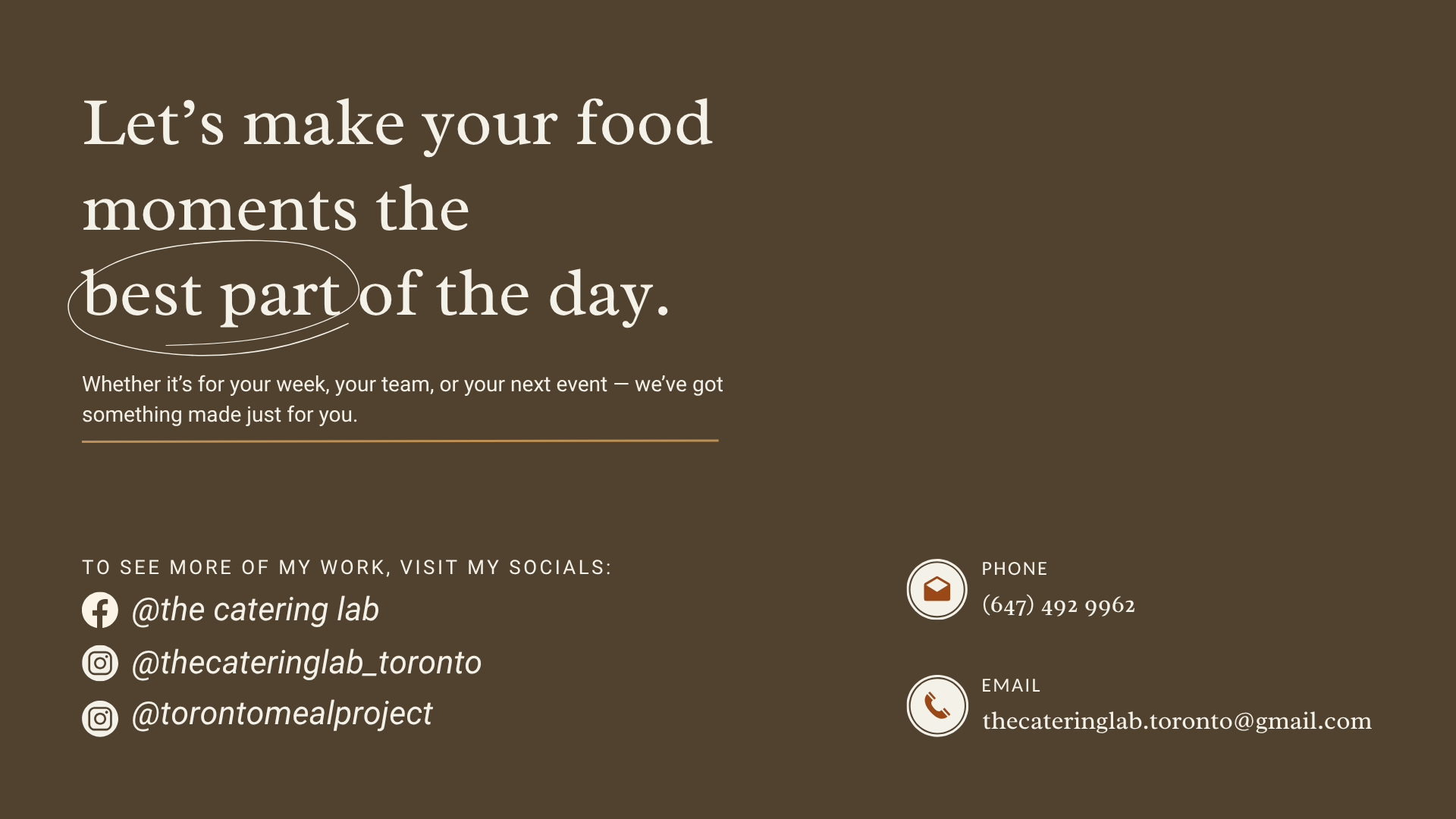The width and height of the screenshot is (1456, 819).
Task: Select the EMAIL label
Action: click(x=1011, y=686)
